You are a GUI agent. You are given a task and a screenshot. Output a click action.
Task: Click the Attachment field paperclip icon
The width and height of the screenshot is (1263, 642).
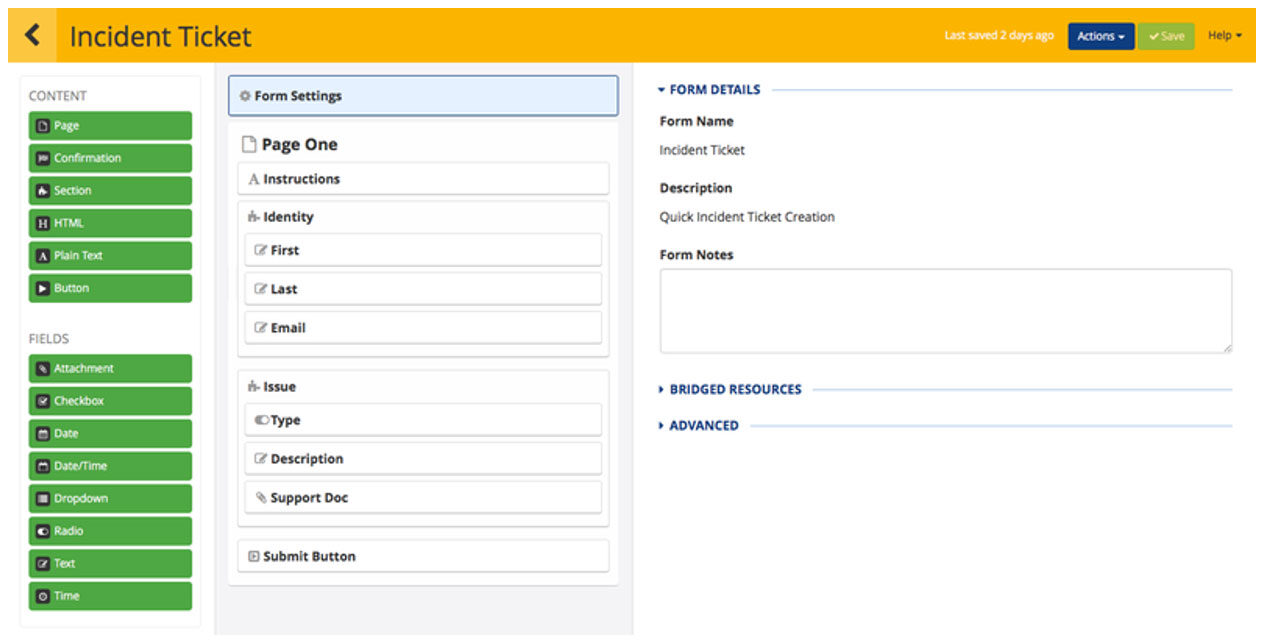click(x=42, y=369)
